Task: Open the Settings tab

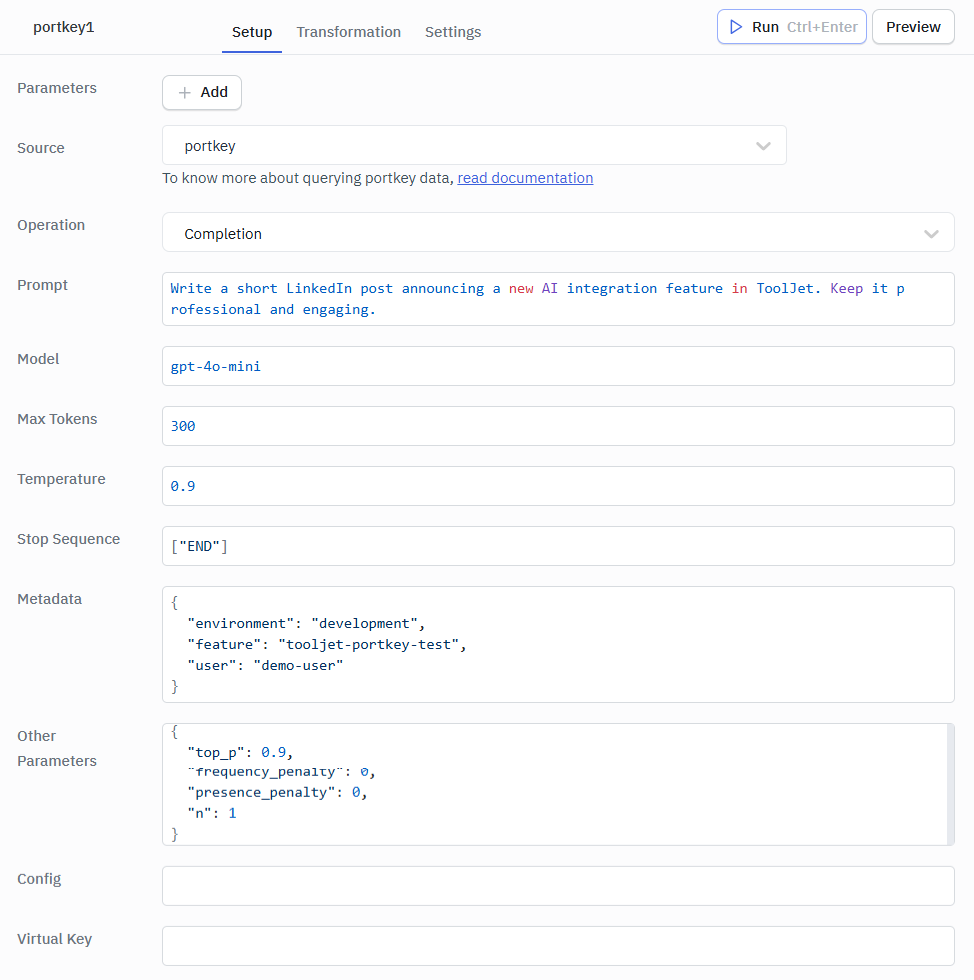Action: [x=453, y=32]
